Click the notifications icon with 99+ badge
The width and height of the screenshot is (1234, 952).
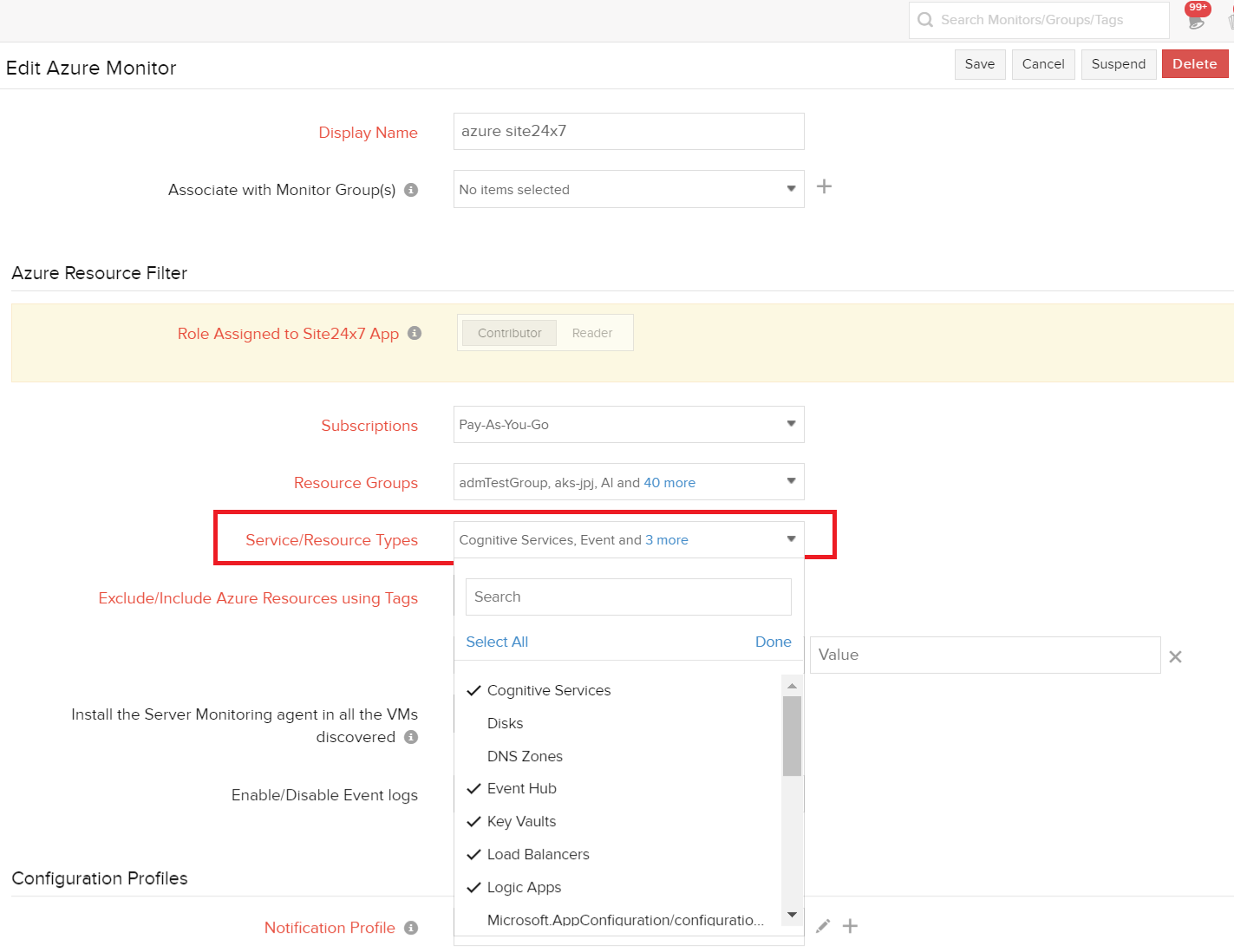[x=1197, y=17]
